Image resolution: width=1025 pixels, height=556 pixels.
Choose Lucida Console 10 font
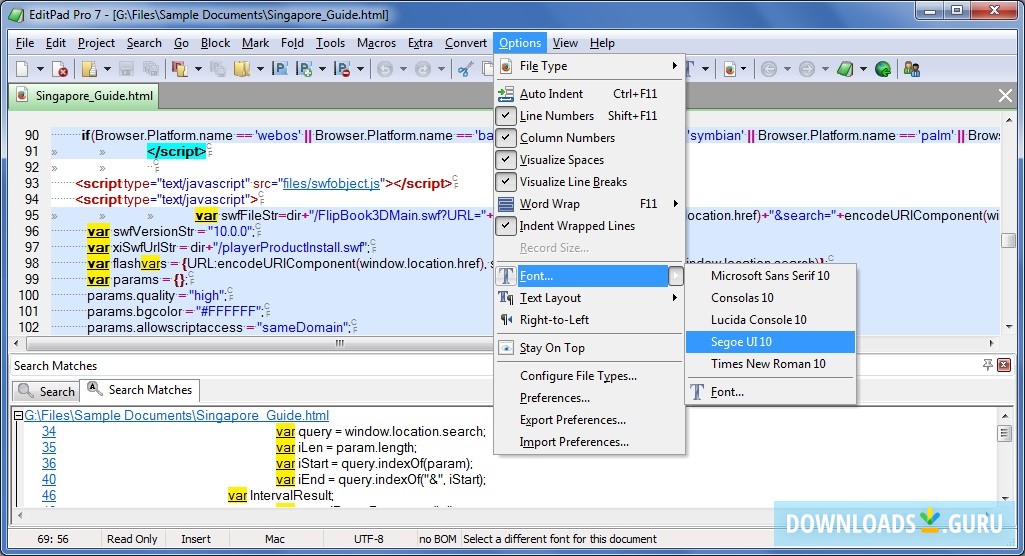click(770, 319)
